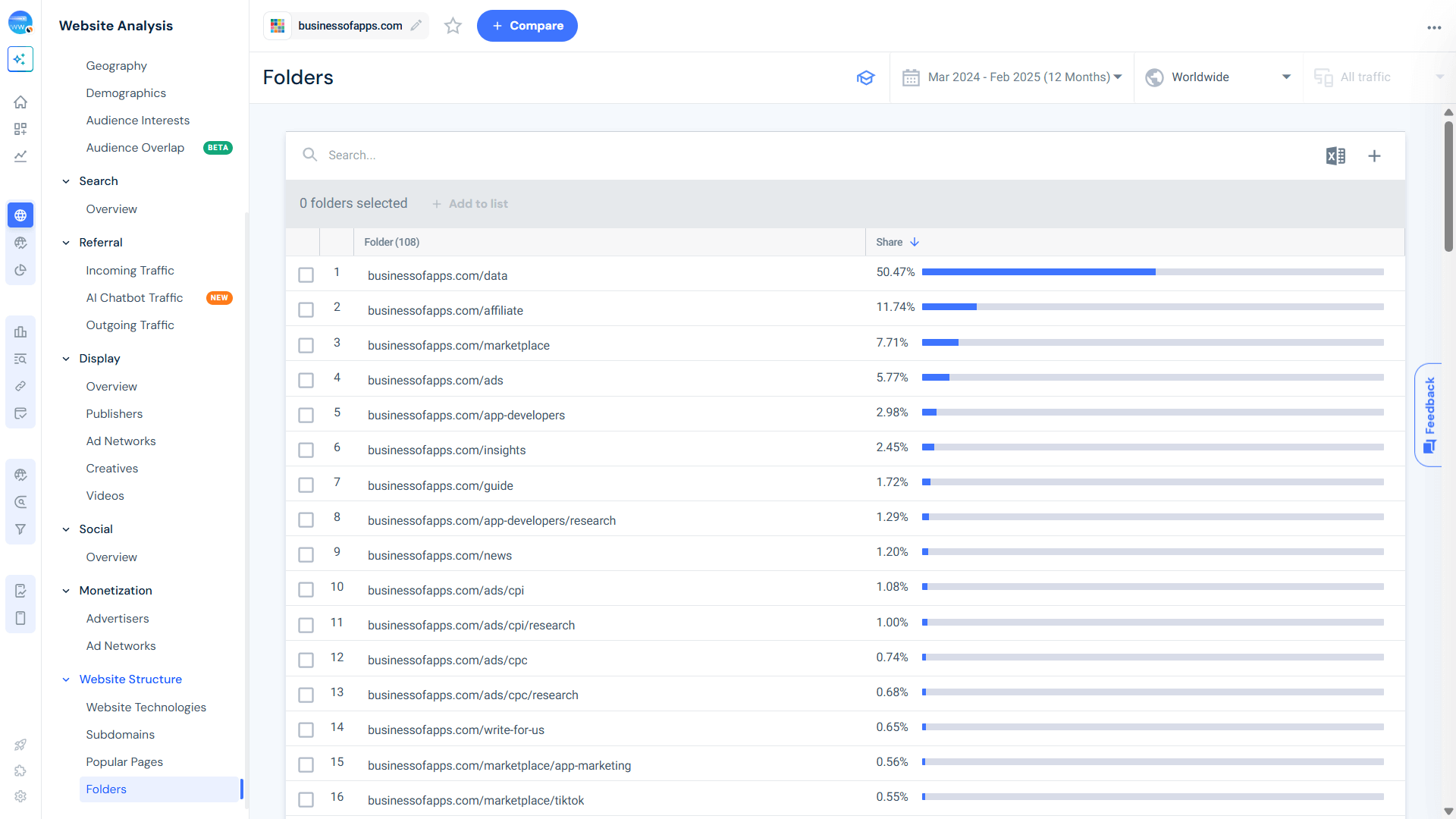The image size is (1456, 819).
Task: Open AI Chatbot Traffic page
Action: tap(134, 298)
